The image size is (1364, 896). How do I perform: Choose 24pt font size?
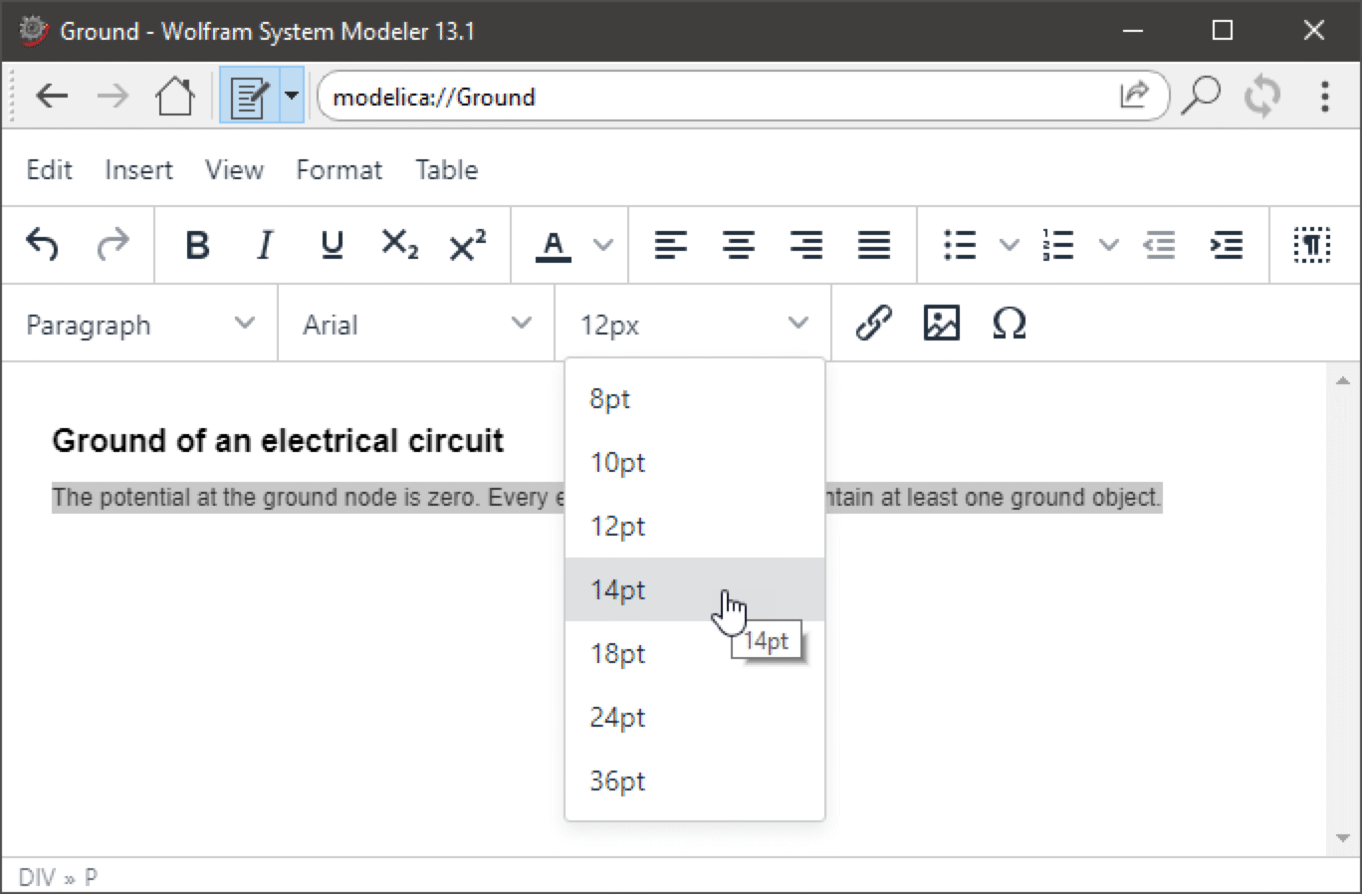695,717
